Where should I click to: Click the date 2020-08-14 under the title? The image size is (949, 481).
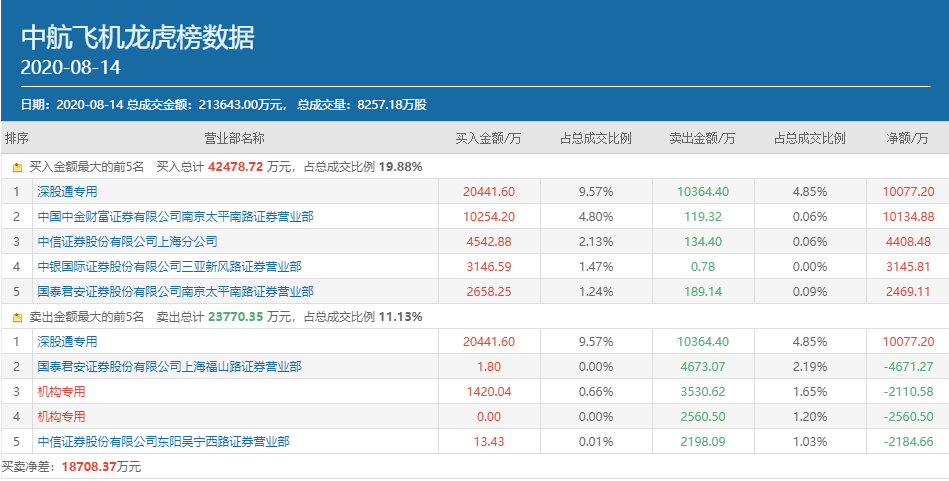click(x=71, y=67)
